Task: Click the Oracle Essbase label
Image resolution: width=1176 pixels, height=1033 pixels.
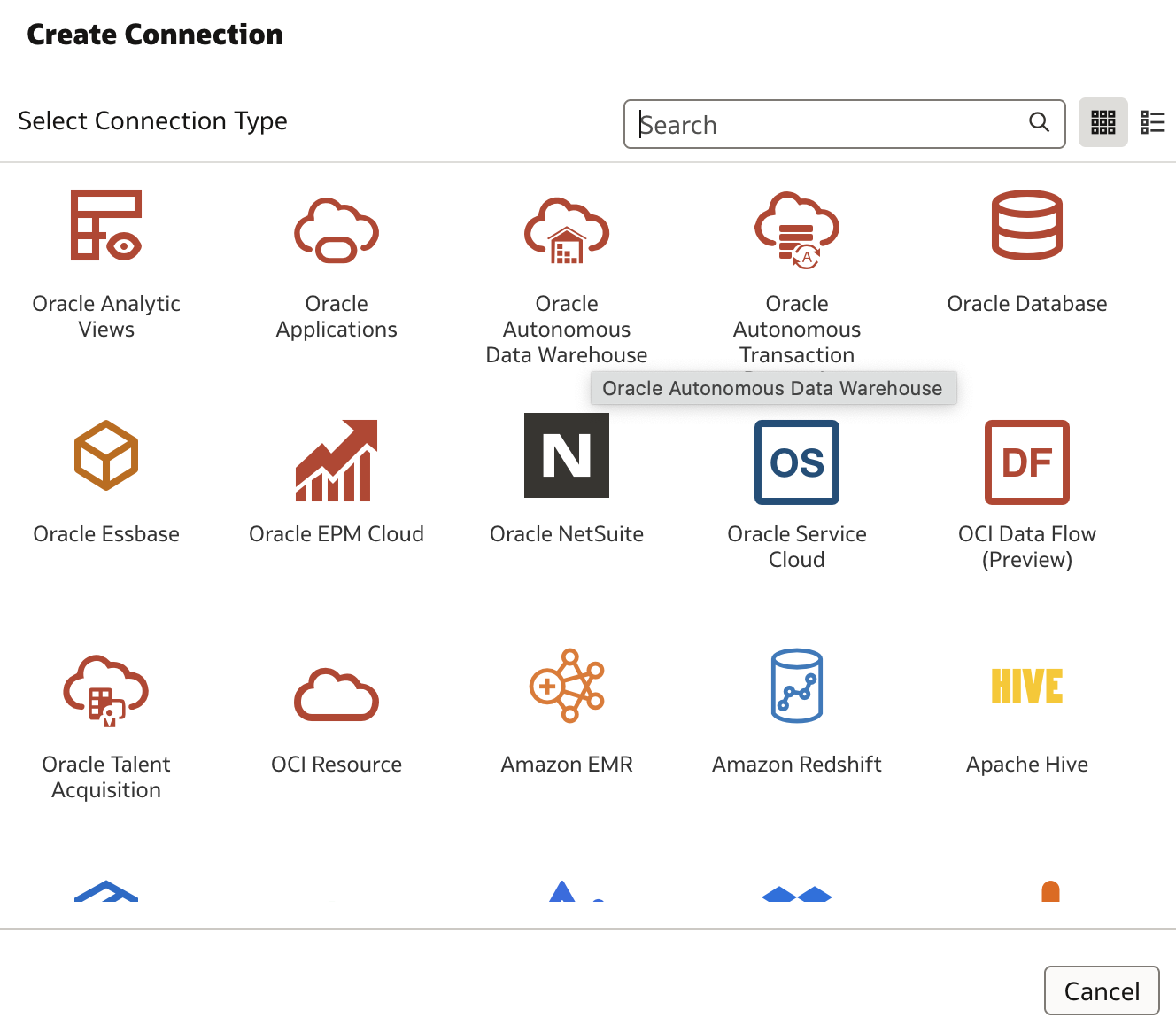Action: [x=106, y=534]
